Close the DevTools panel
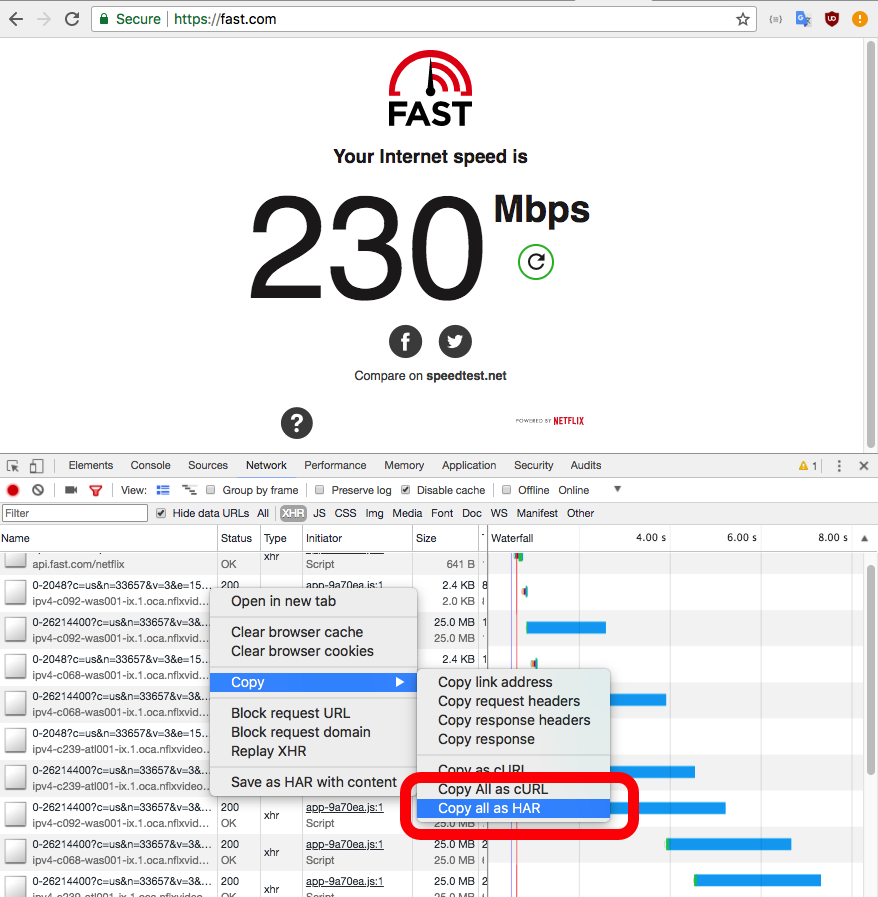The image size is (878, 897). [x=864, y=466]
